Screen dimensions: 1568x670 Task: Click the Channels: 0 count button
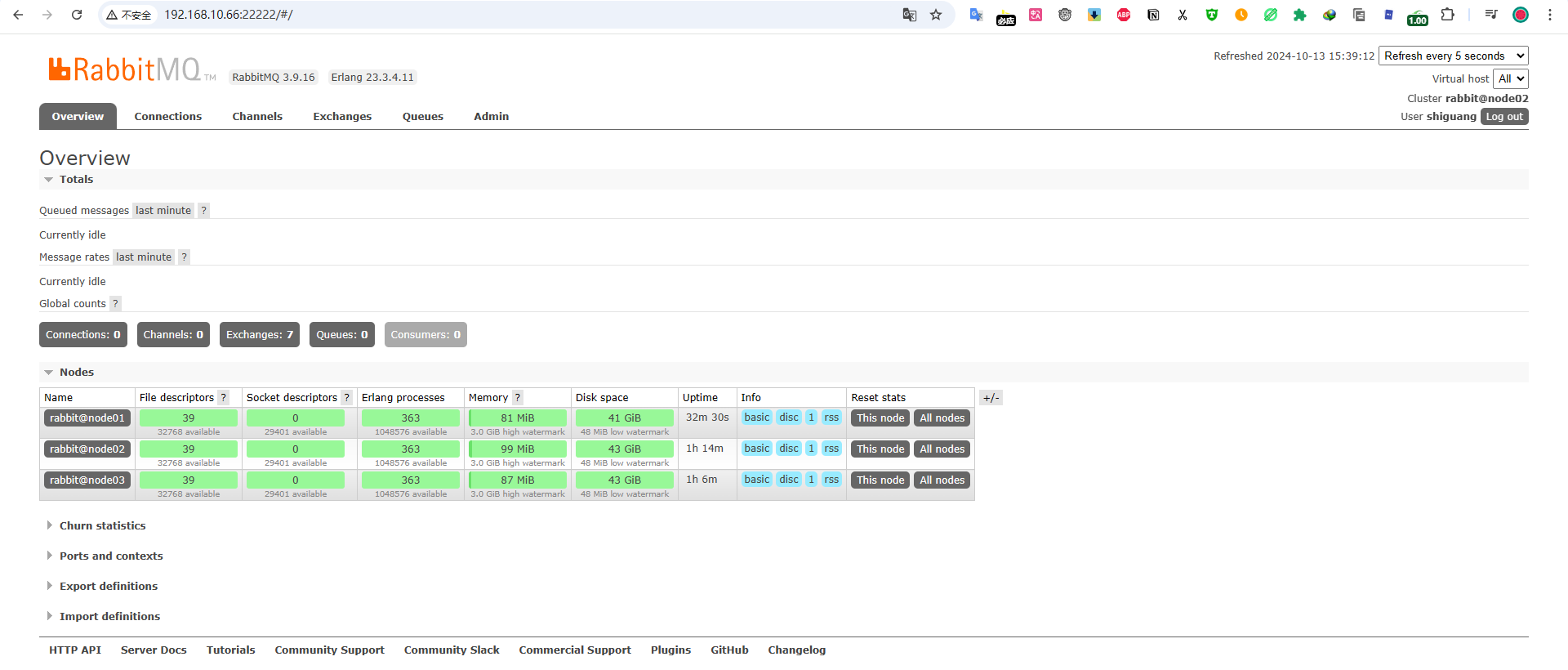pyautogui.click(x=173, y=335)
